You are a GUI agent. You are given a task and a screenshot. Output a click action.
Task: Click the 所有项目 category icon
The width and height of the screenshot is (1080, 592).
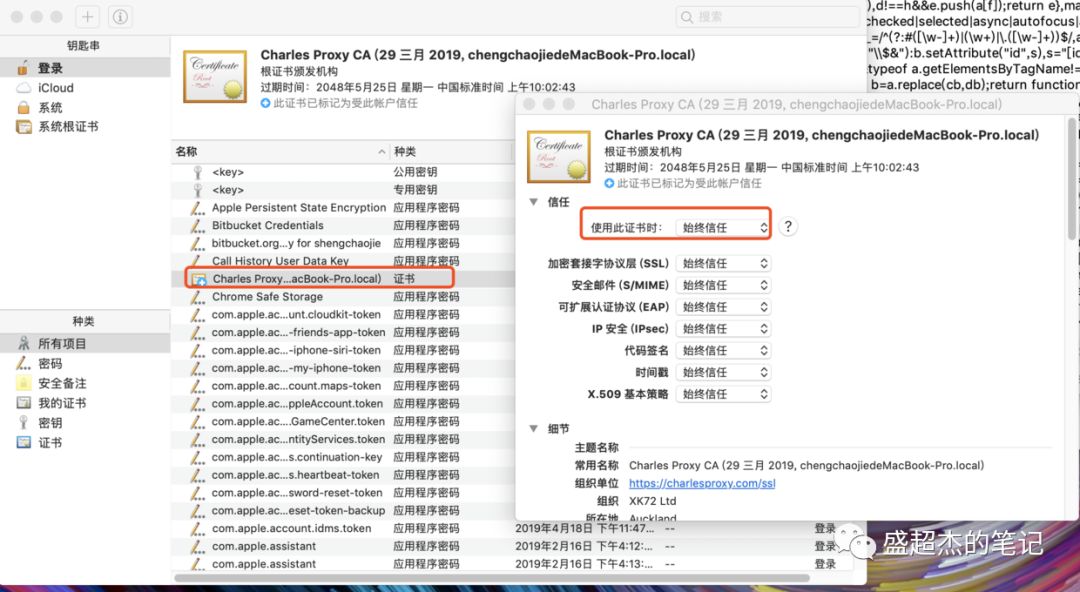click(x=23, y=343)
